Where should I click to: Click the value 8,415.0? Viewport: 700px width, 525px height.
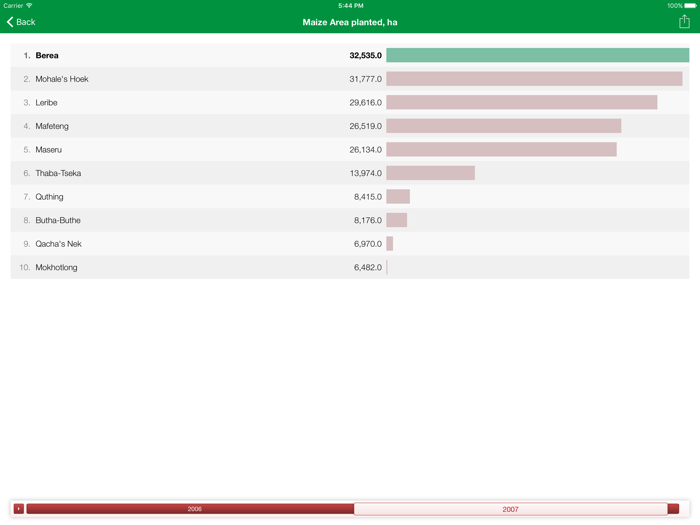(x=368, y=197)
